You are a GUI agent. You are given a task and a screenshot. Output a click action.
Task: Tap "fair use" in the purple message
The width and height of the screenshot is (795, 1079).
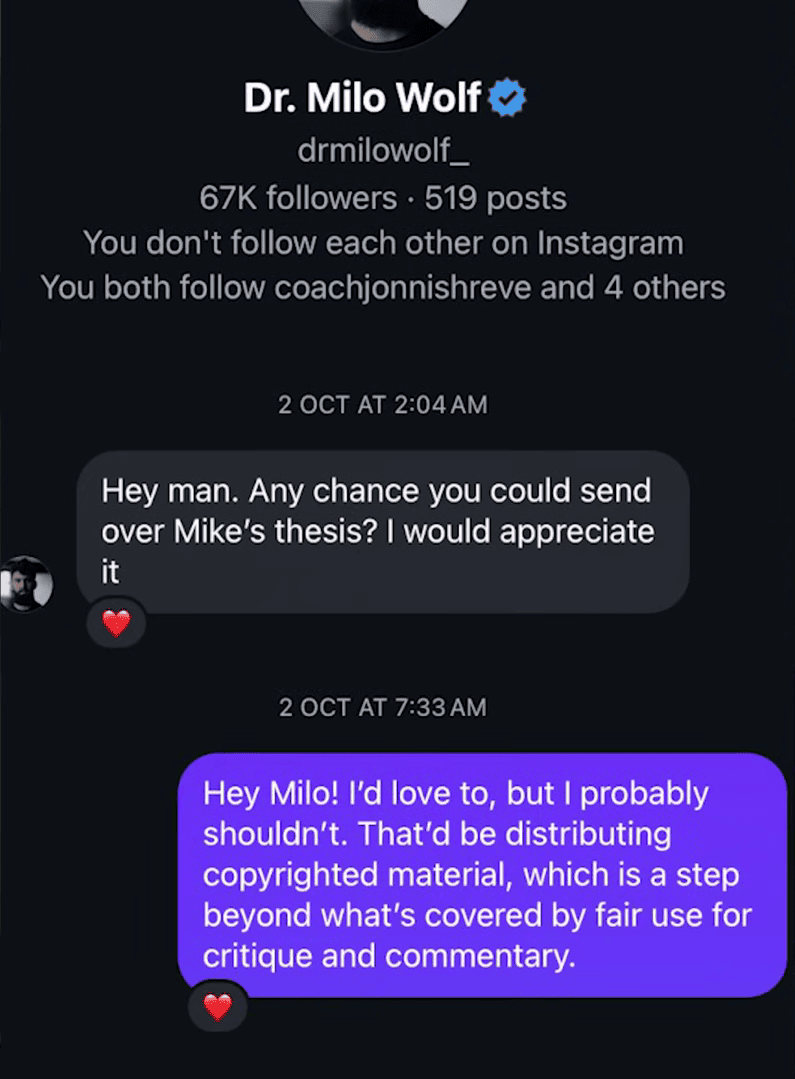click(629, 915)
